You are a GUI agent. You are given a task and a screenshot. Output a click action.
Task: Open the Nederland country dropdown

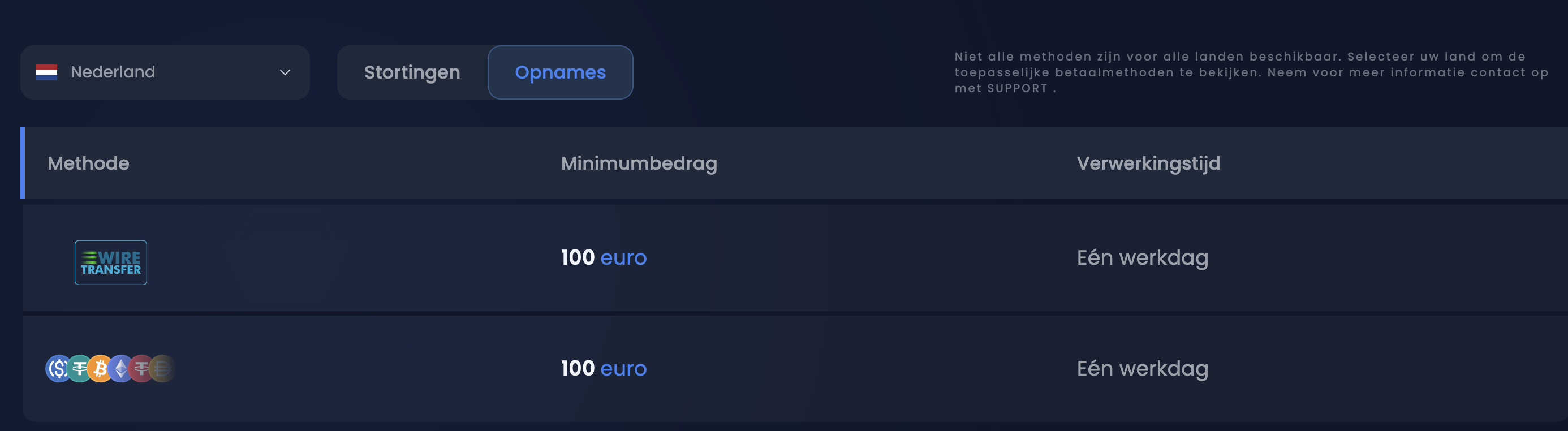point(165,72)
